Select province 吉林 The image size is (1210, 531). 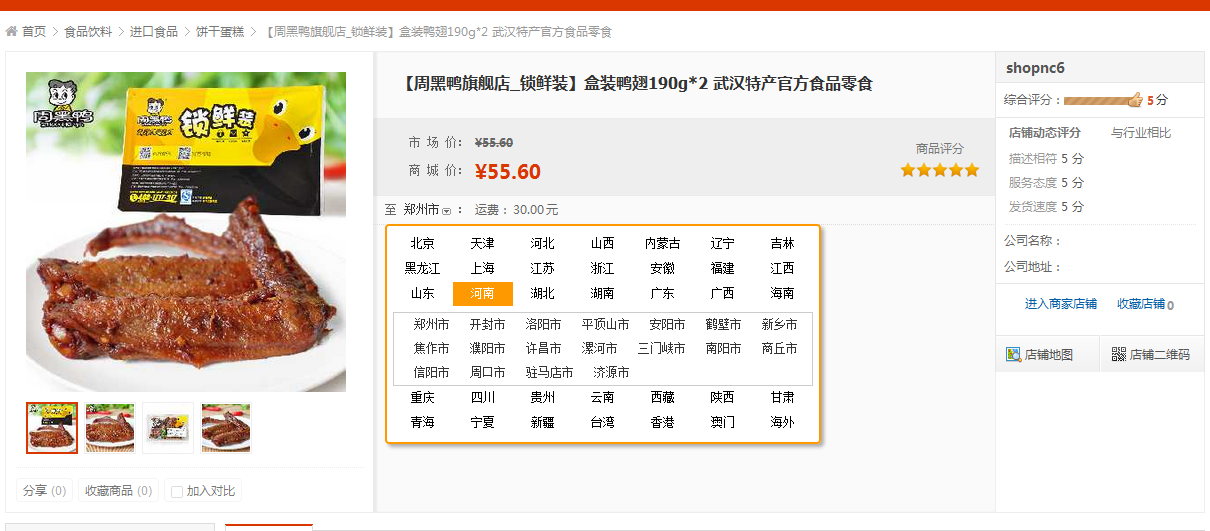click(782, 243)
